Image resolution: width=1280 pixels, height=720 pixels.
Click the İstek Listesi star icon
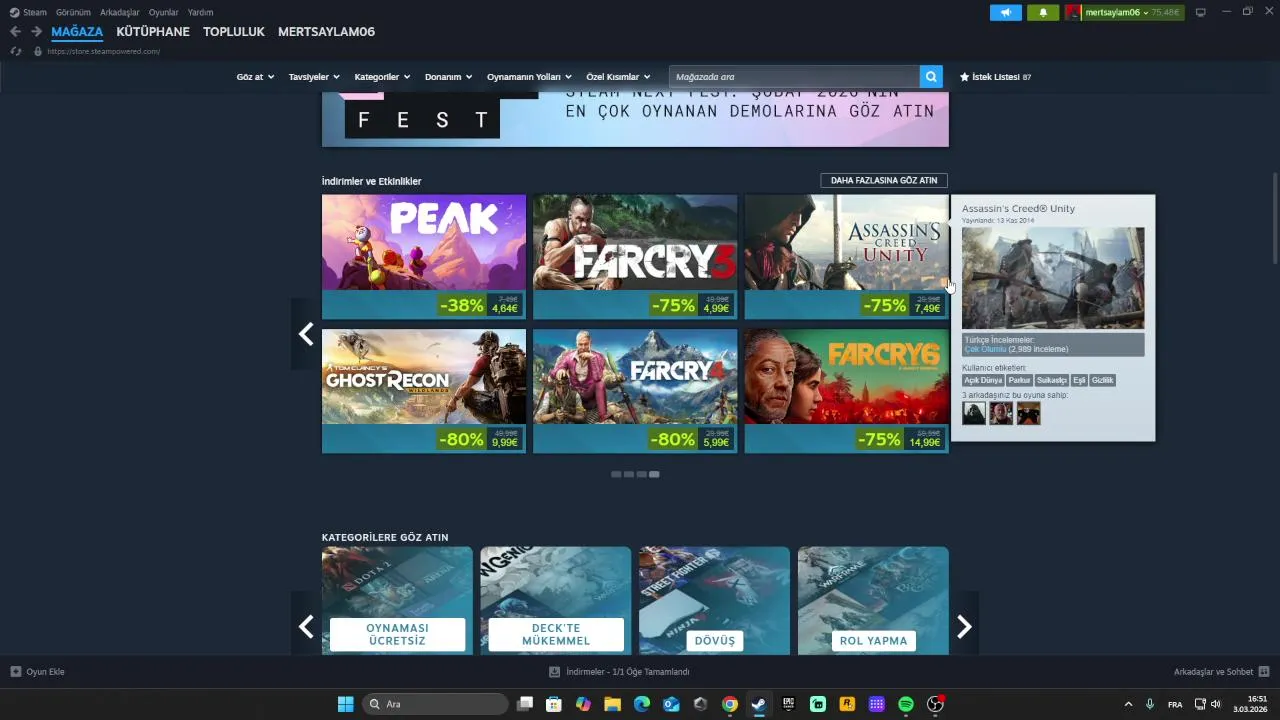tap(964, 77)
